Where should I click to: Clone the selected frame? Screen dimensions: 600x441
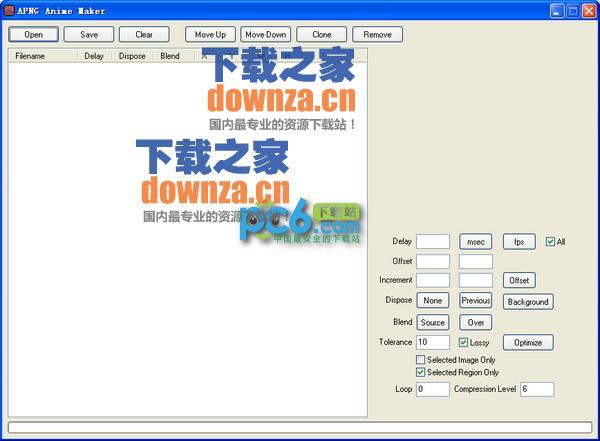(321, 34)
